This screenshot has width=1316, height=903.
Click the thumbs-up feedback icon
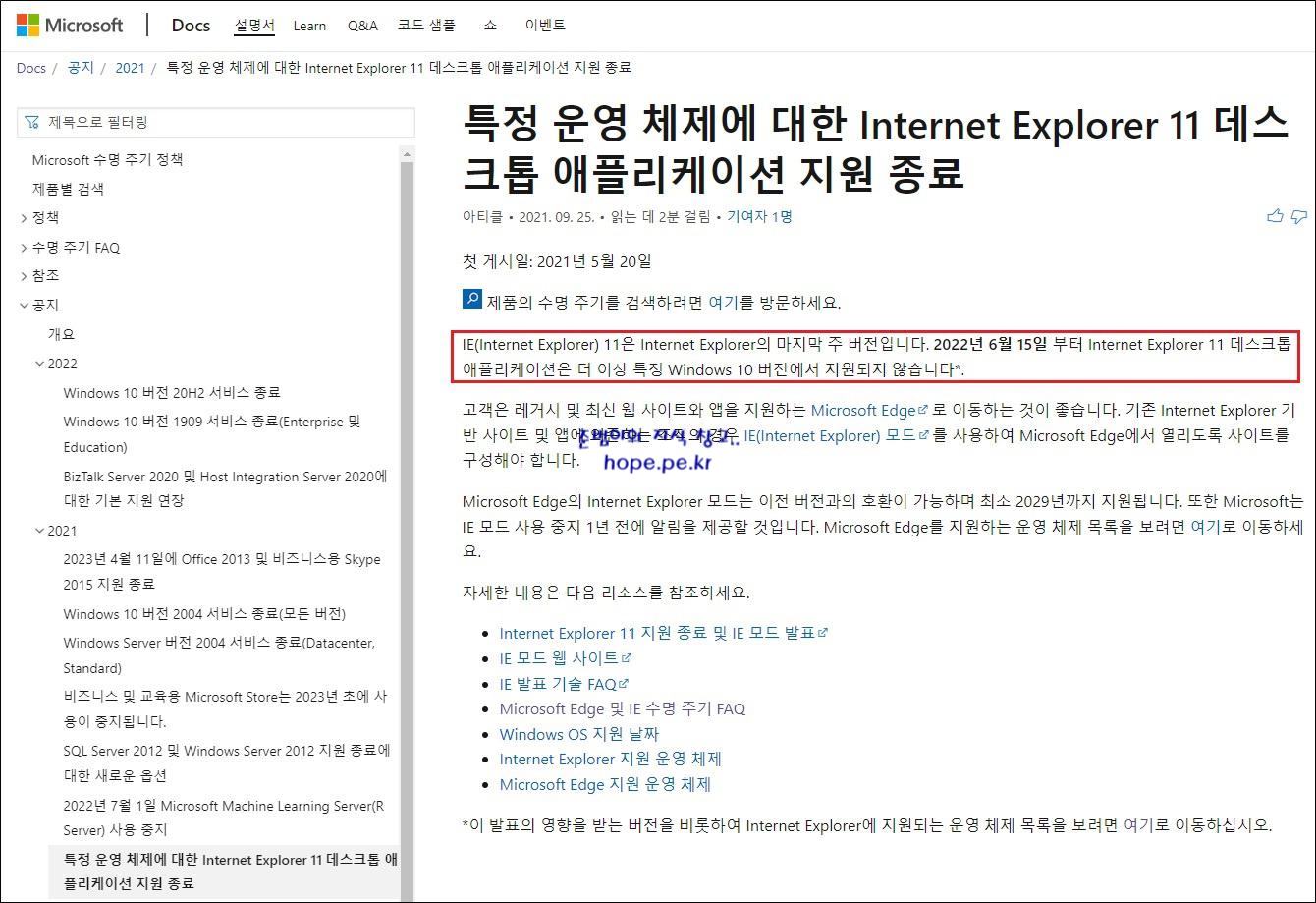coord(1275,216)
